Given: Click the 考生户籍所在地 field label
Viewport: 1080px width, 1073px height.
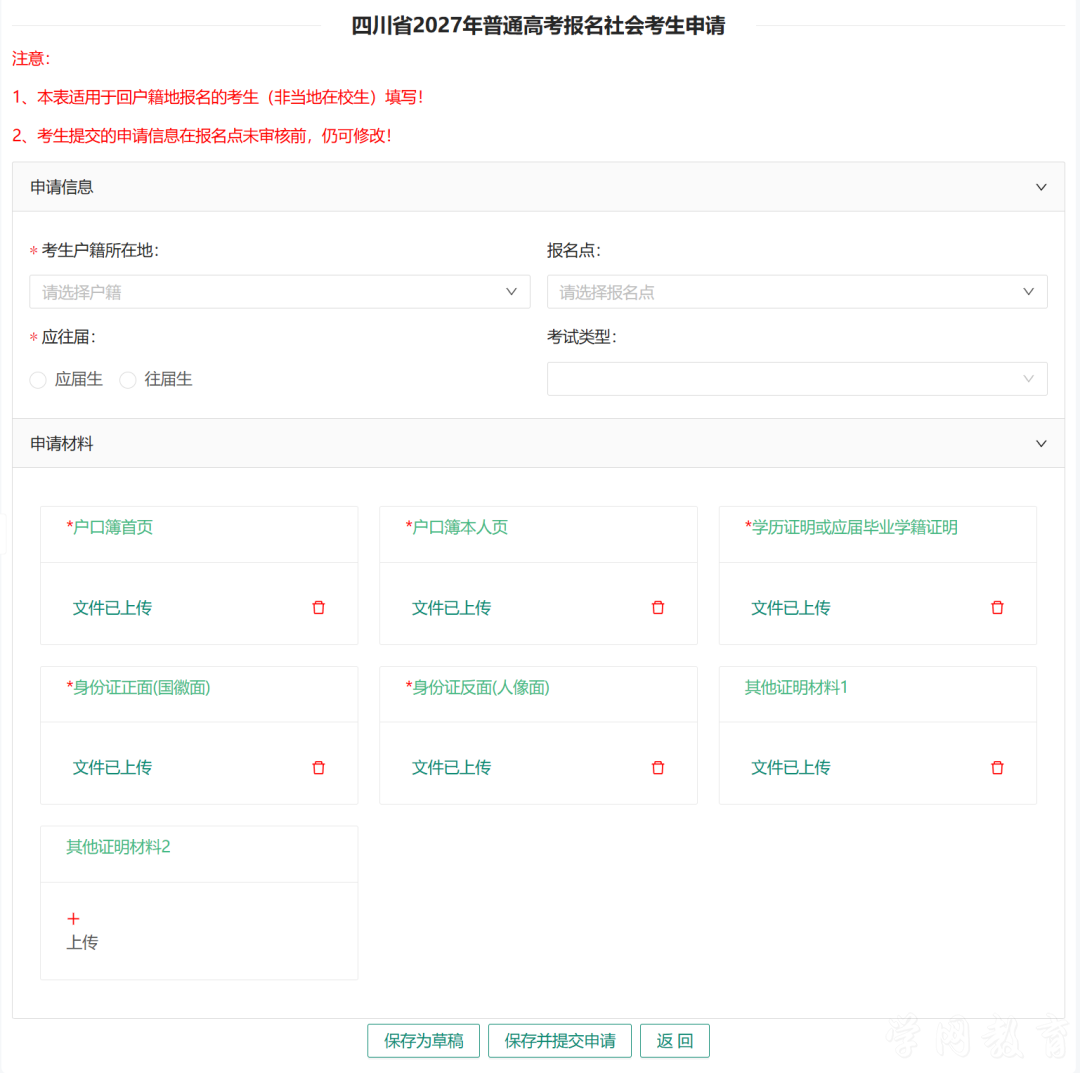Looking at the screenshot, I should (x=100, y=251).
